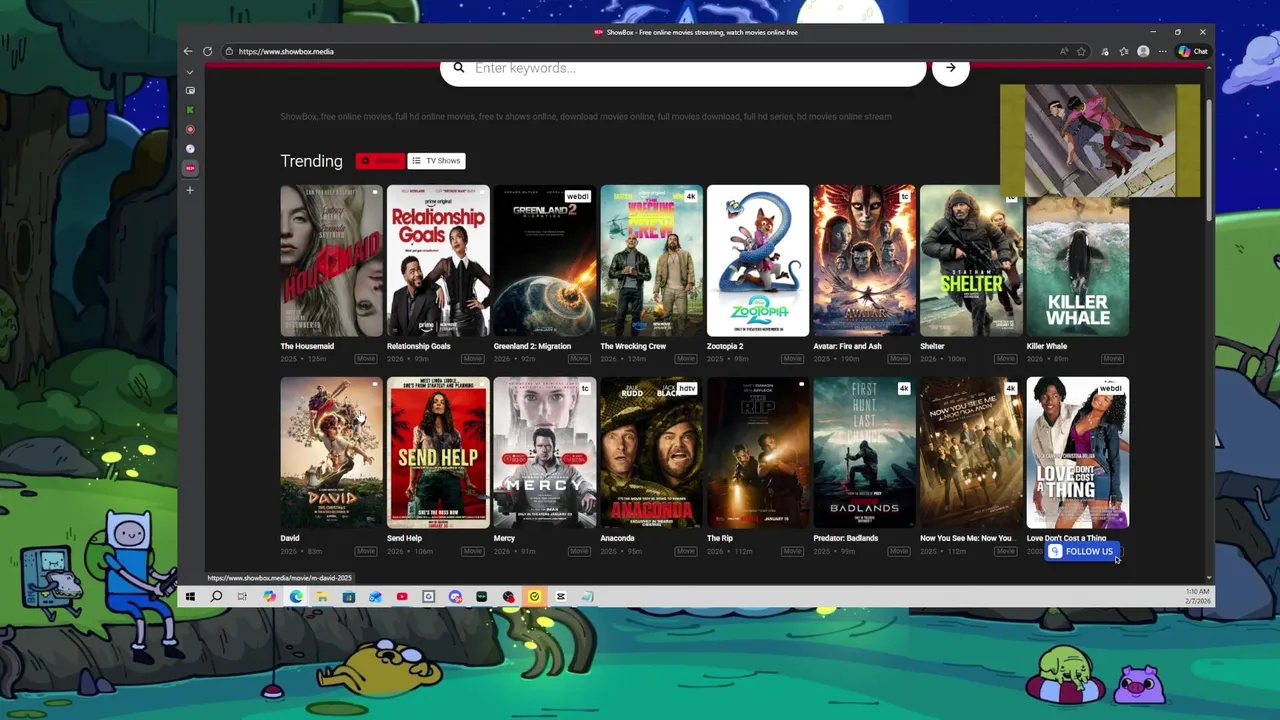Click the address bar URL showbox.media

pyautogui.click(x=286, y=51)
